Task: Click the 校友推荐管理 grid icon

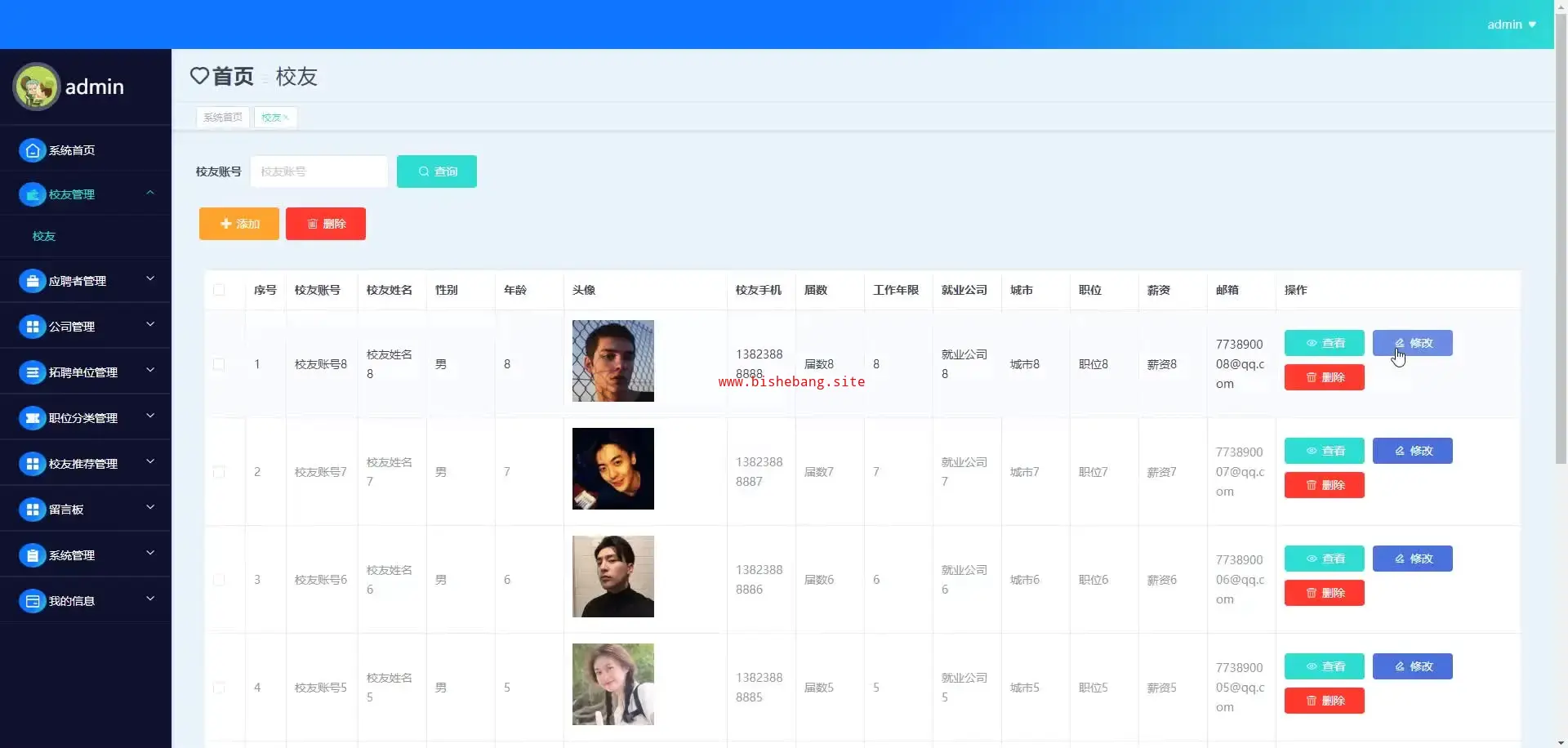Action: pyautogui.click(x=33, y=464)
